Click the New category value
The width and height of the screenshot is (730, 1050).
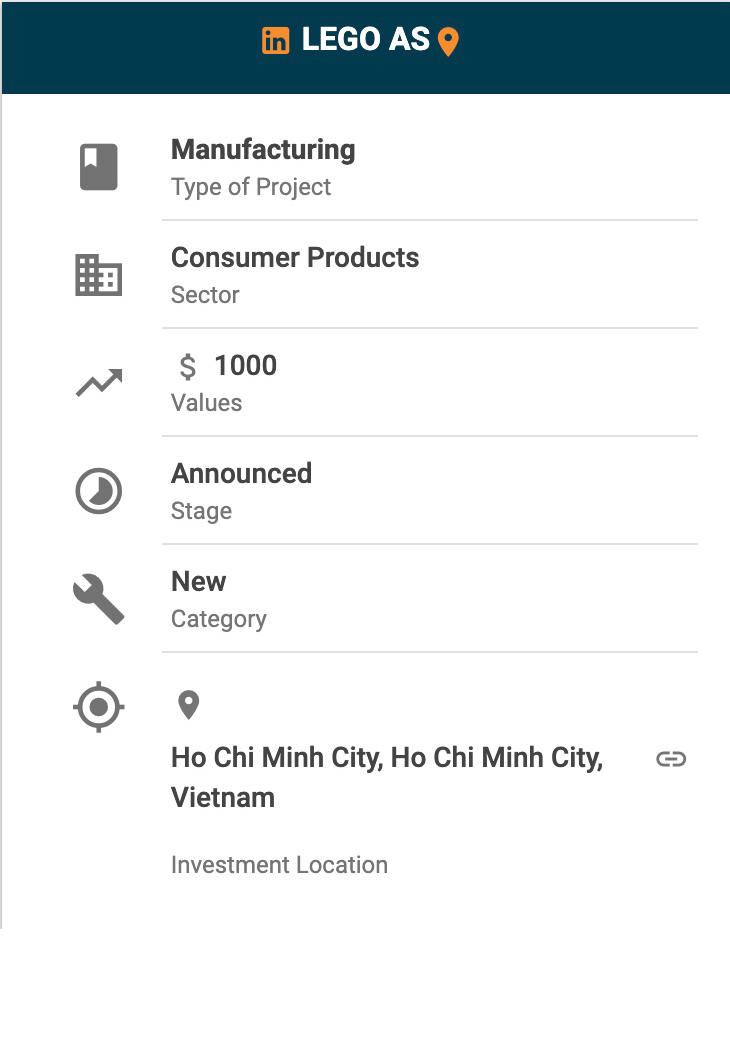[x=198, y=582]
